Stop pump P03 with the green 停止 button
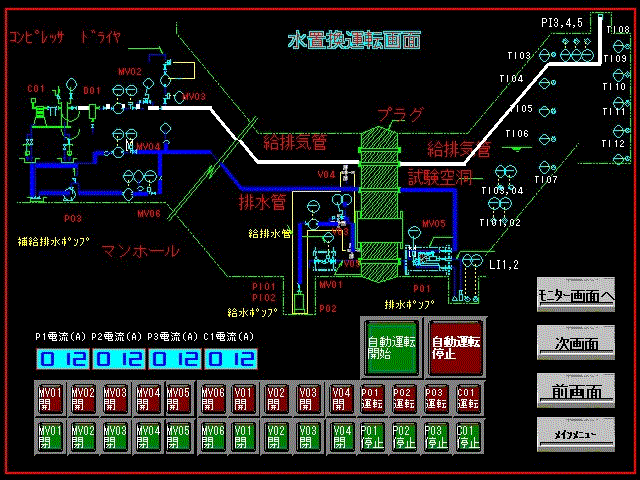 [x=435, y=436]
